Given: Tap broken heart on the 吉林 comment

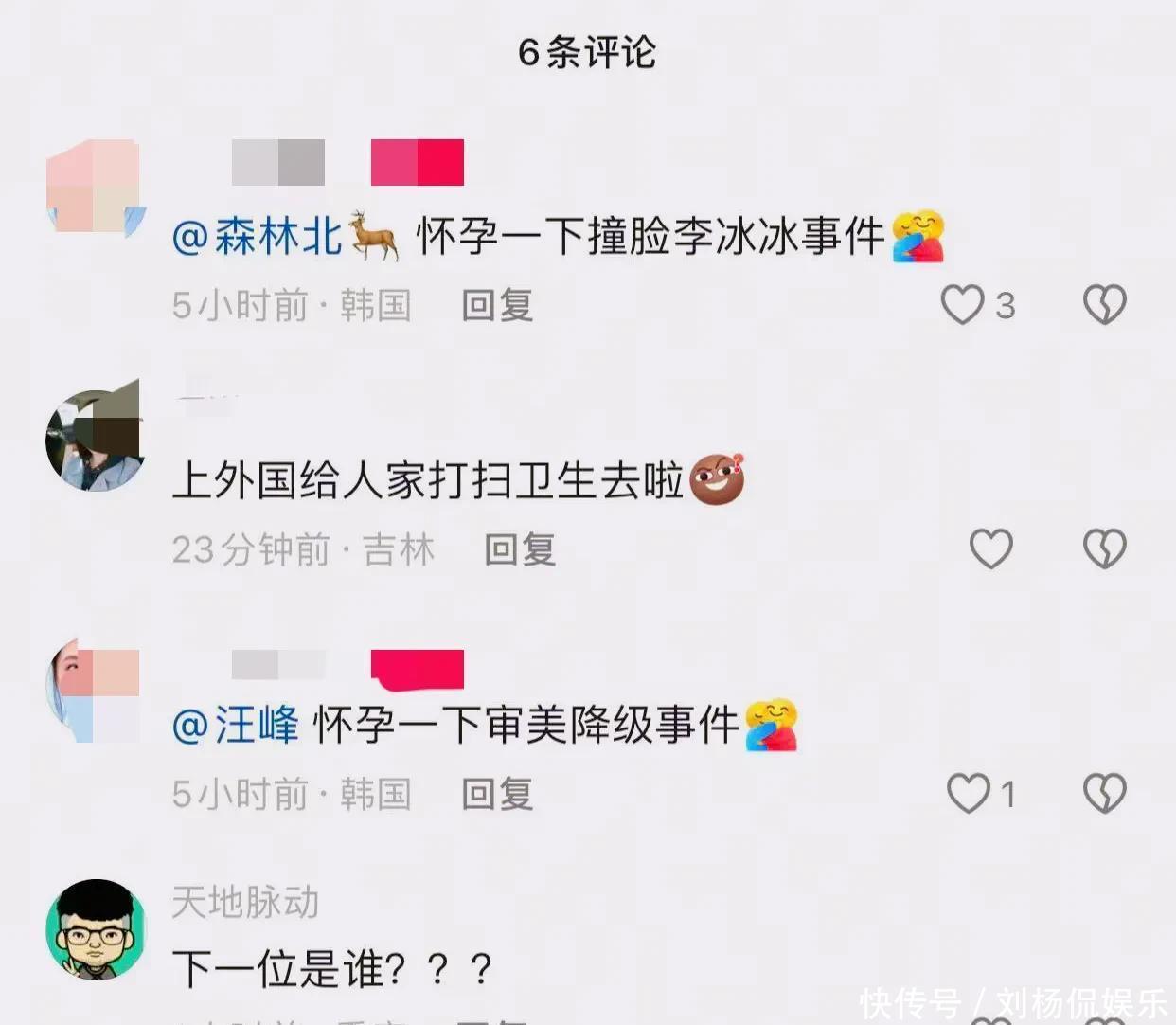Looking at the screenshot, I should [x=1104, y=548].
